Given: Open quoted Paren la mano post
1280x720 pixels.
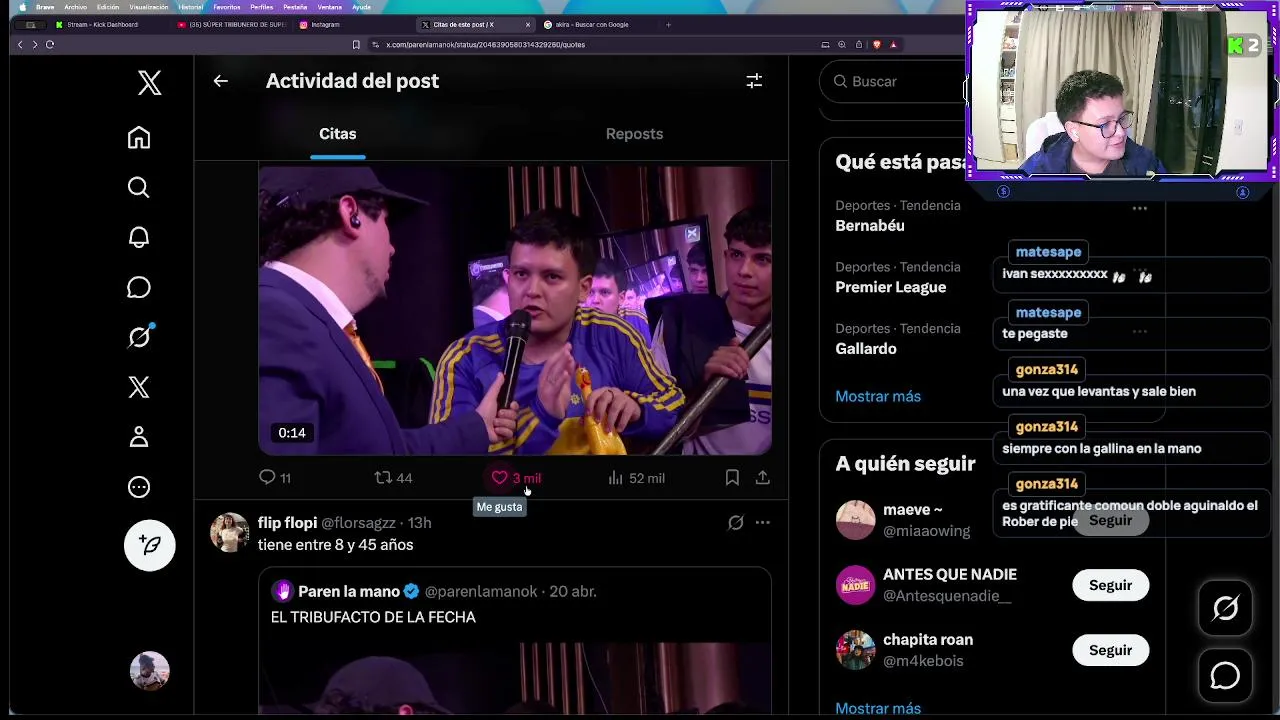Looking at the screenshot, I should click(x=515, y=642).
